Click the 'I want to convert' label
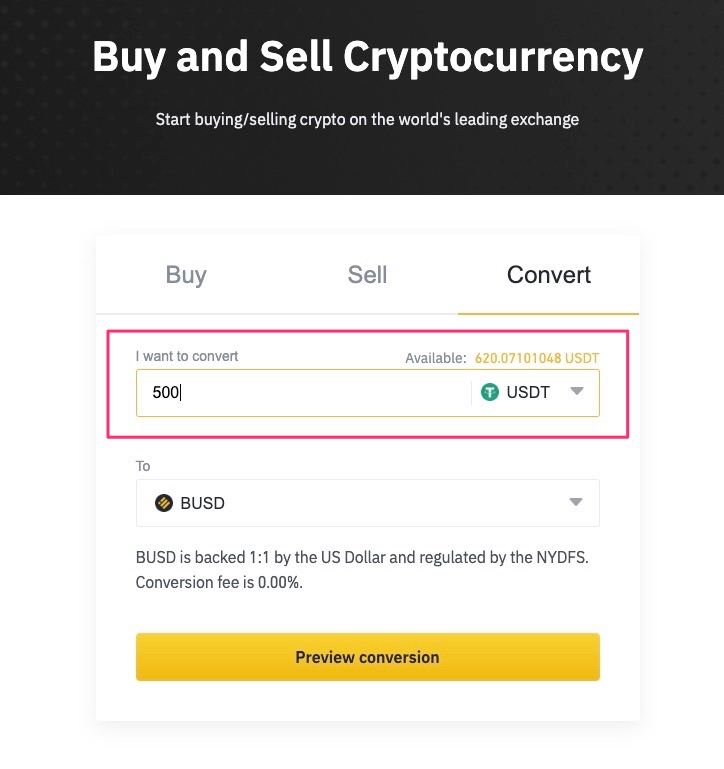The image size is (724, 769). click(x=187, y=356)
